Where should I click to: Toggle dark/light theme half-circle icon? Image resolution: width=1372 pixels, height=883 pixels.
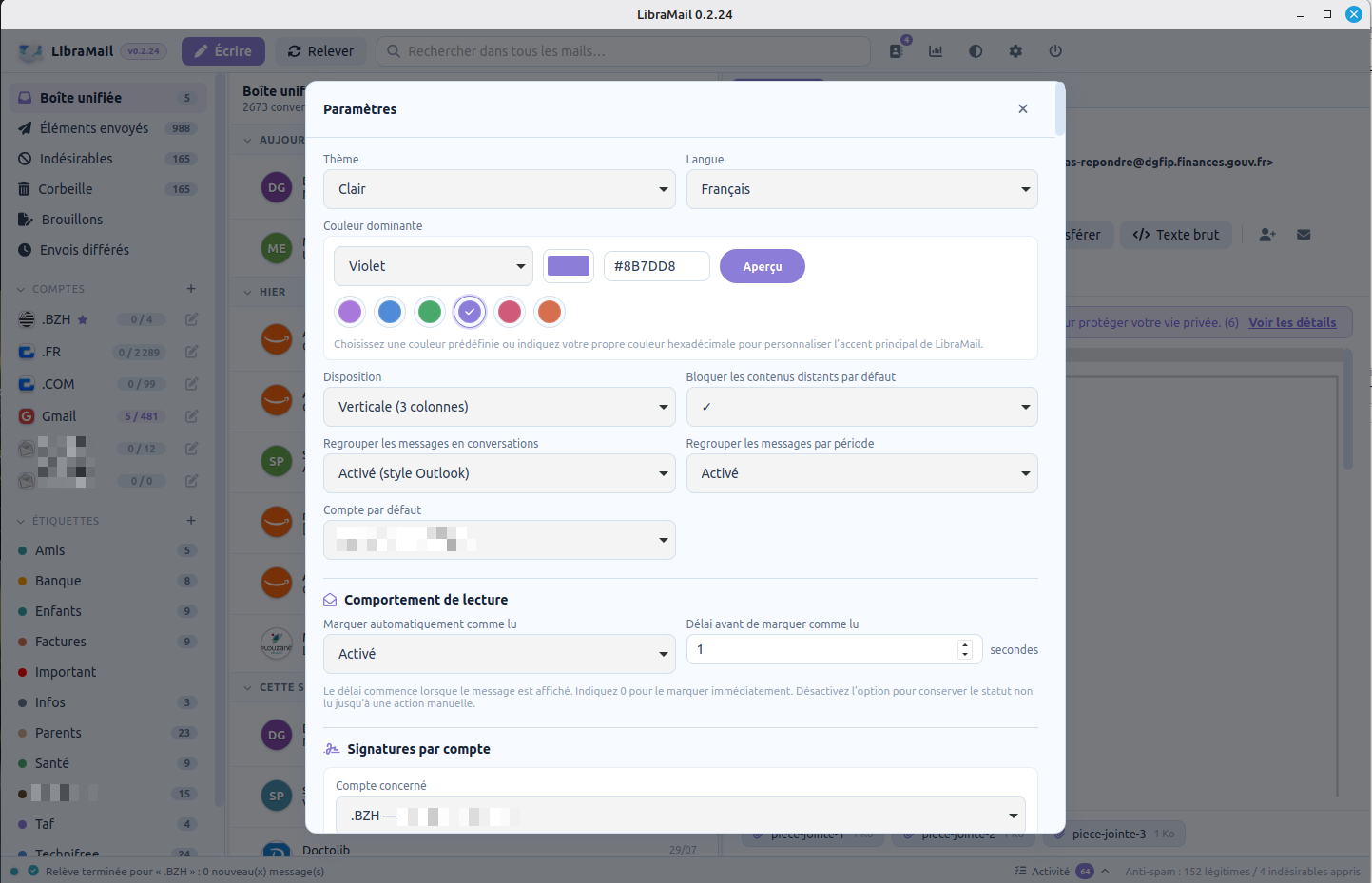[x=976, y=51]
